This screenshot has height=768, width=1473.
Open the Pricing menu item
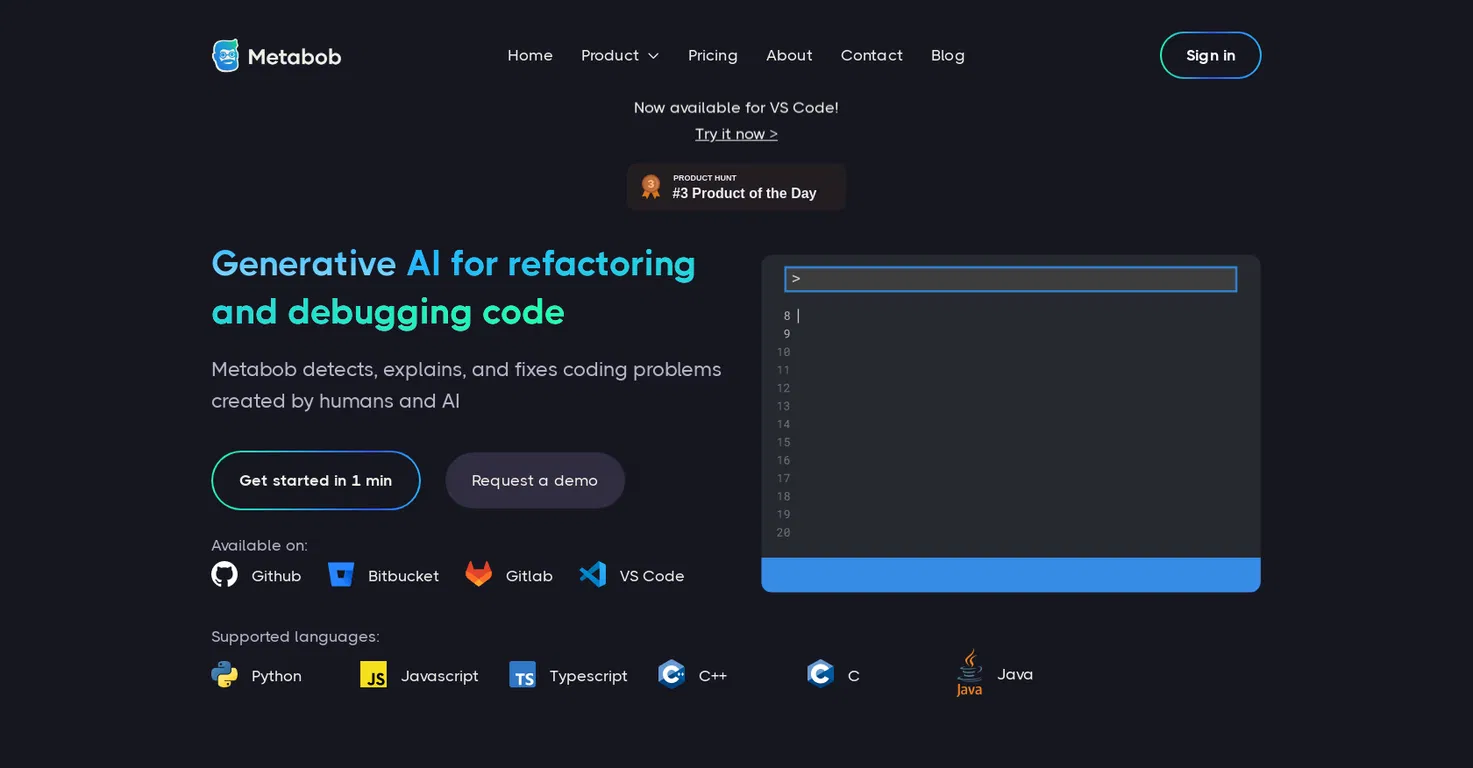point(713,55)
